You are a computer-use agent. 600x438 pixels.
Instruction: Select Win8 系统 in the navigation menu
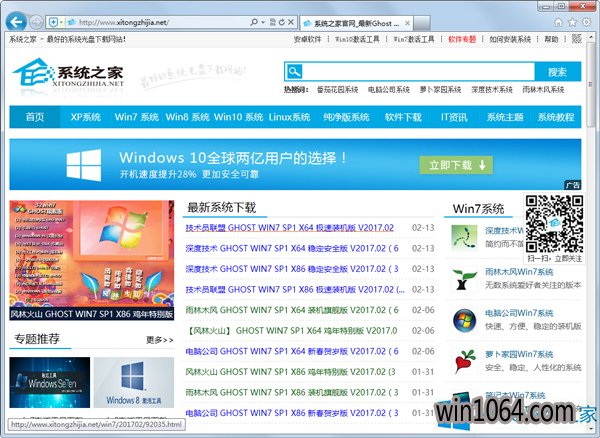point(188,117)
